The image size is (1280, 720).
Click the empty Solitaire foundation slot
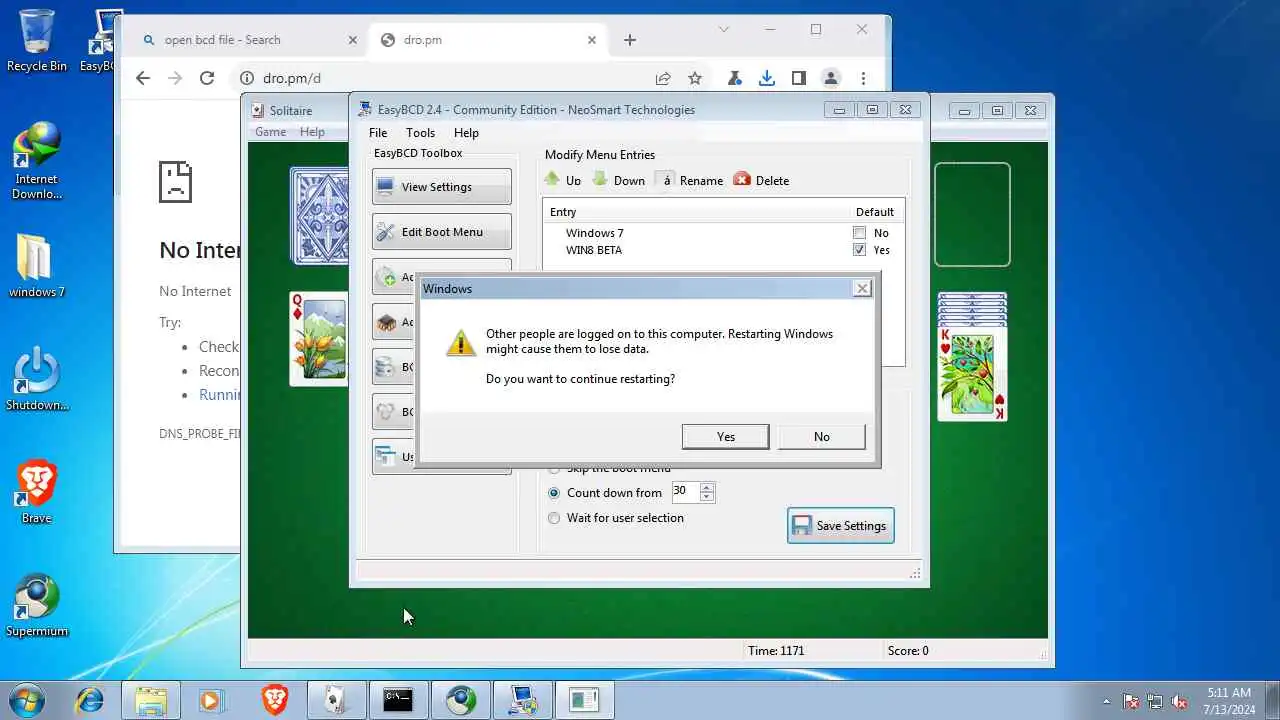pyautogui.click(x=972, y=215)
